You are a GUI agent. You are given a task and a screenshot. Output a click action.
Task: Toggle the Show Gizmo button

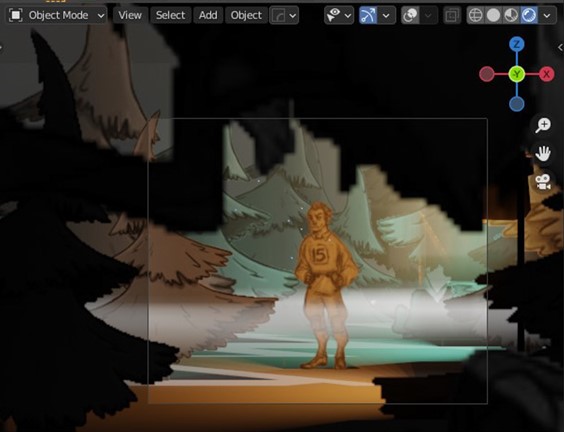[368, 15]
